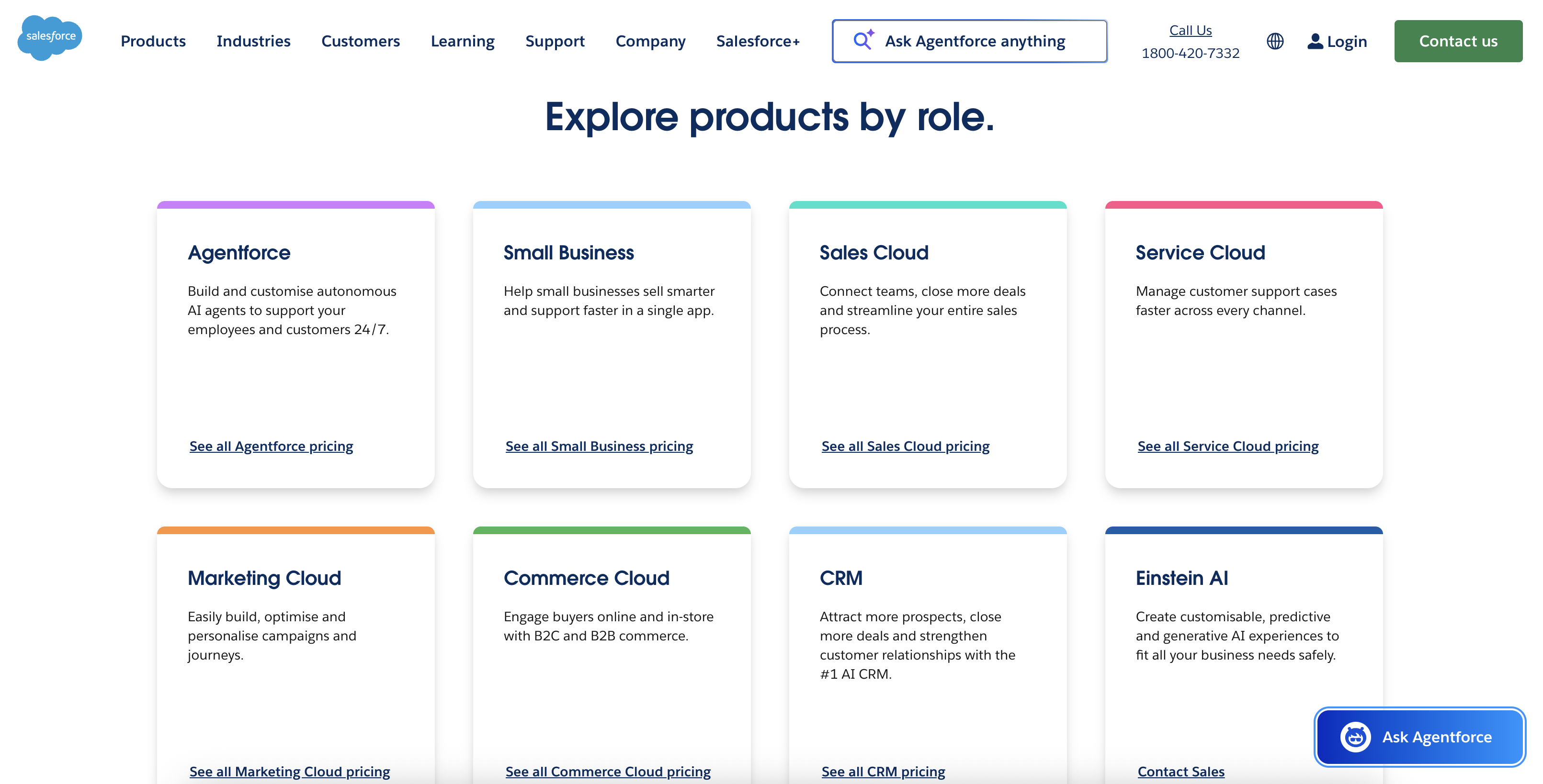The image size is (1543, 784).
Task: Open the globe language selector
Action: pos(1275,41)
